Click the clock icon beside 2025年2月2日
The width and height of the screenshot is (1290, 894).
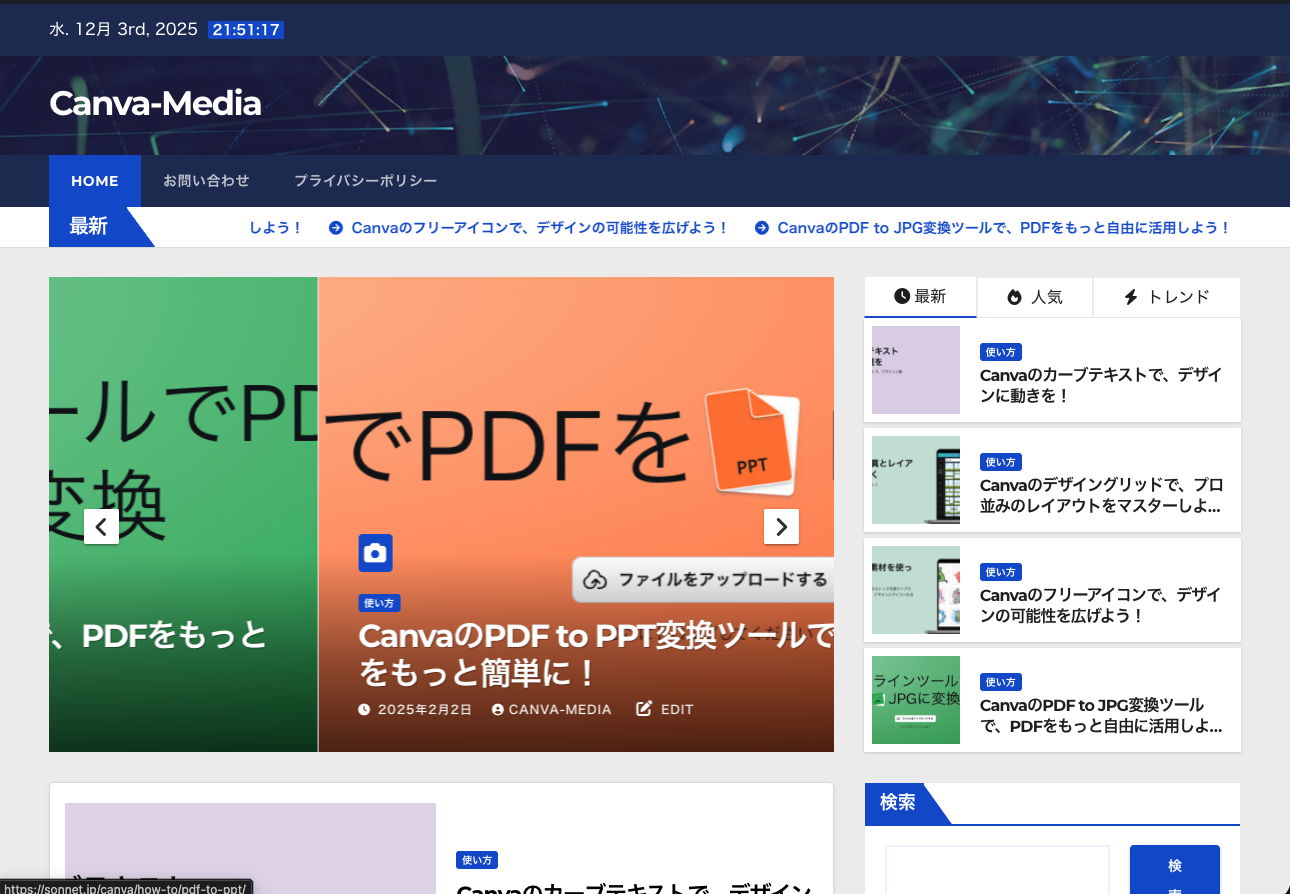click(364, 710)
